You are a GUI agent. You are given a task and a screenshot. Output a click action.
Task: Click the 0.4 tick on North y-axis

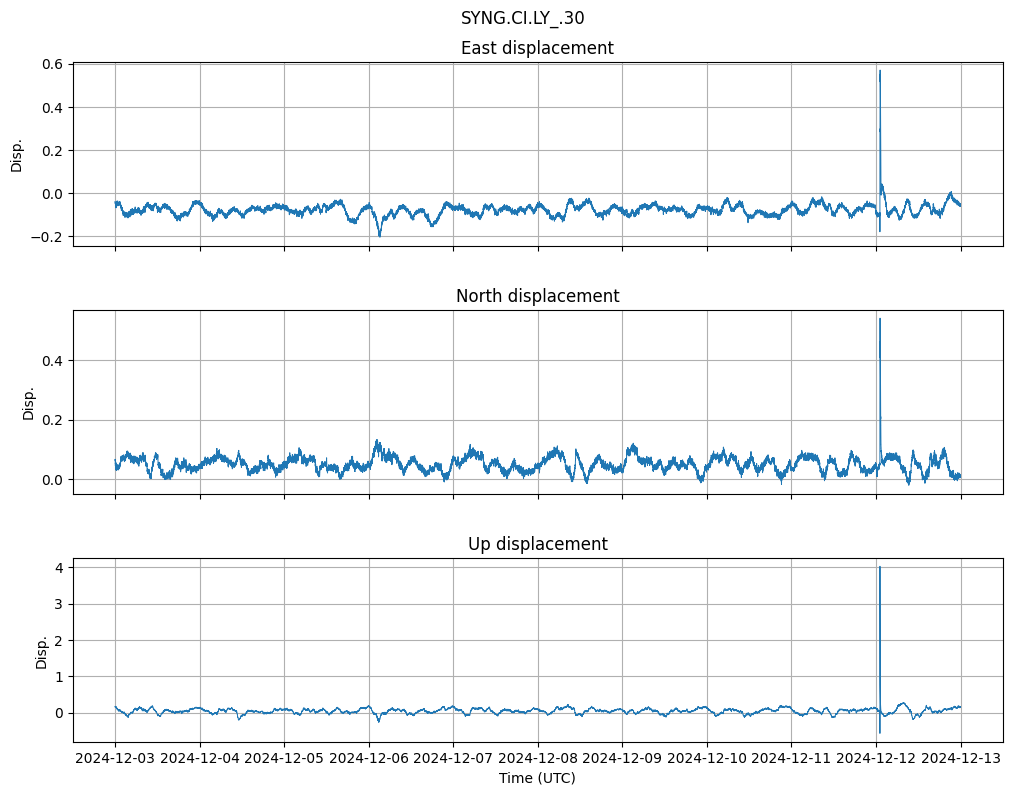52,360
